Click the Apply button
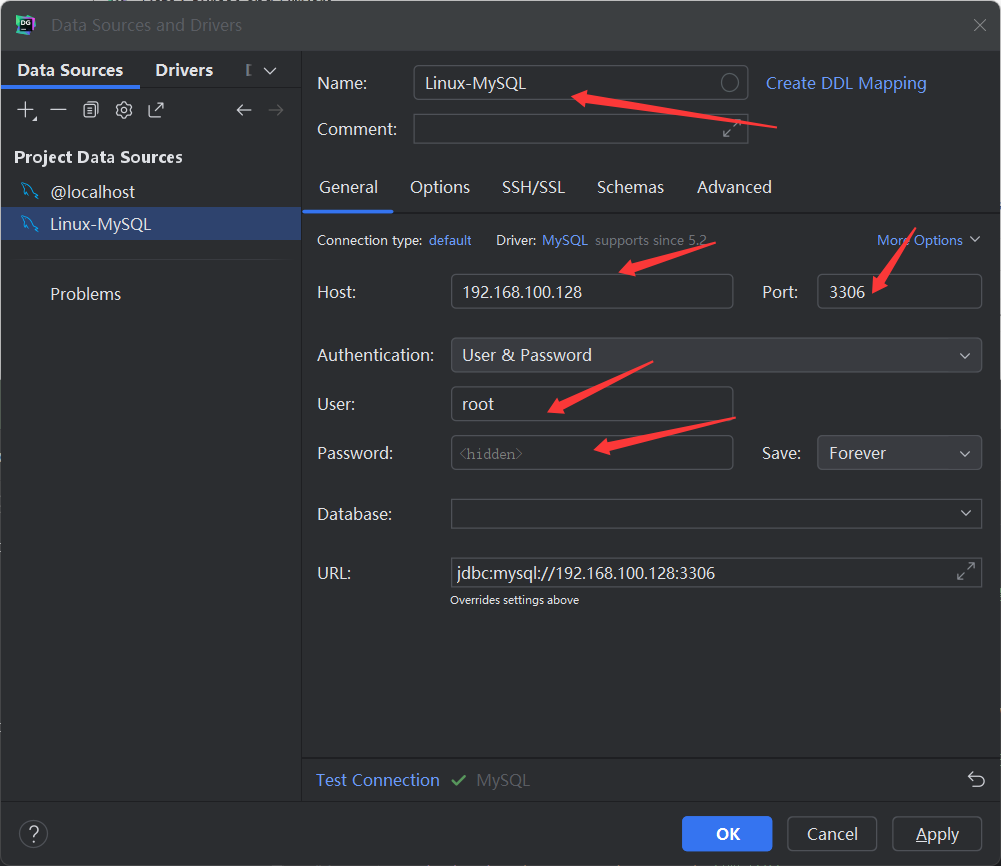The image size is (1001, 866). (937, 833)
